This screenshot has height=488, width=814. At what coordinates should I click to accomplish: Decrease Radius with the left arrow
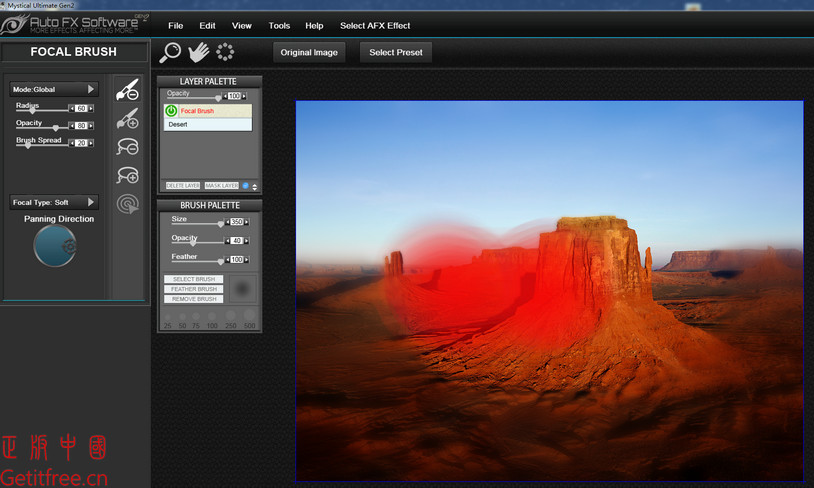pyautogui.click(x=72, y=109)
